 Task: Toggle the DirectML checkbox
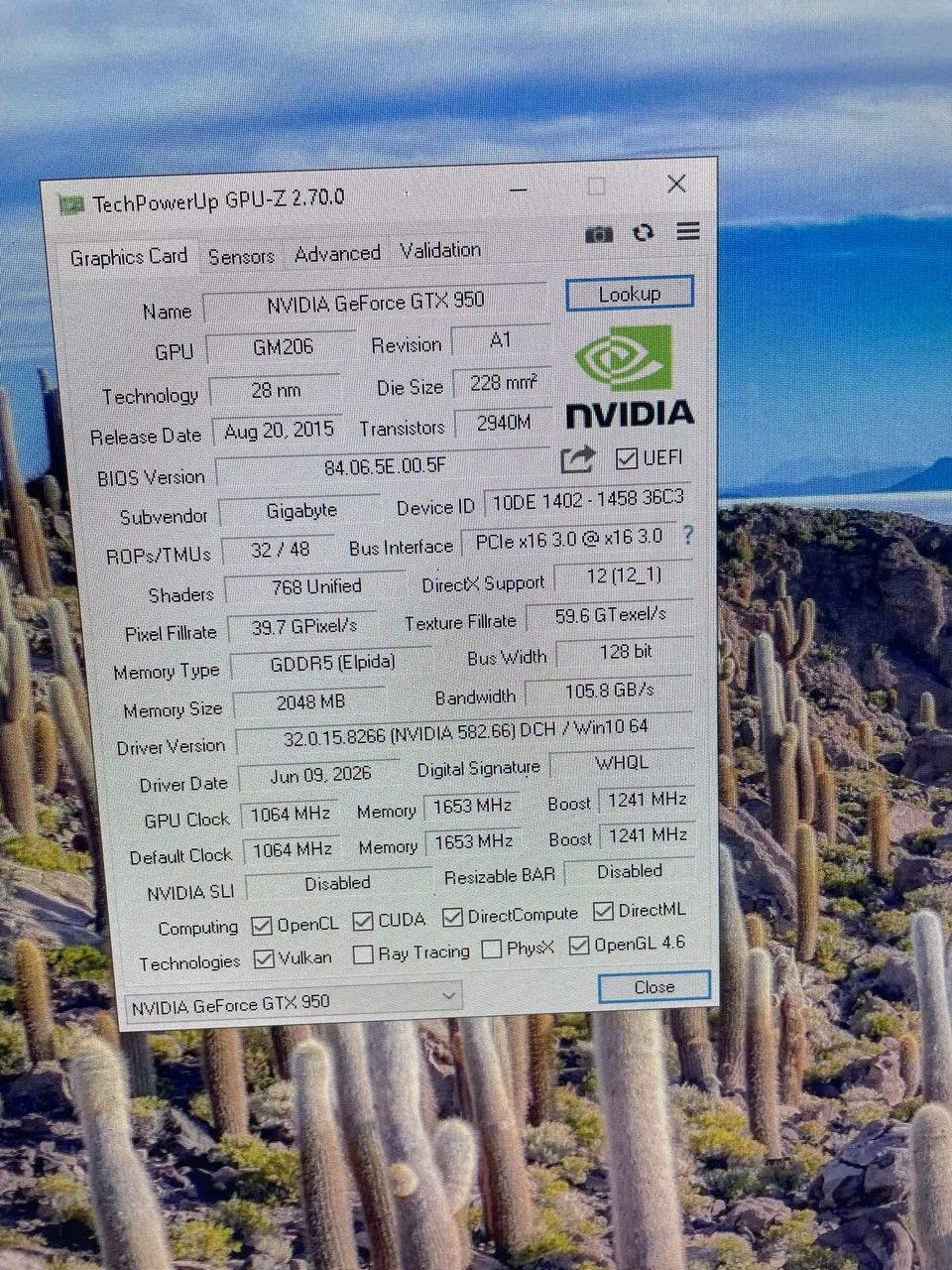pyautogui.click(x=603, y=911)
